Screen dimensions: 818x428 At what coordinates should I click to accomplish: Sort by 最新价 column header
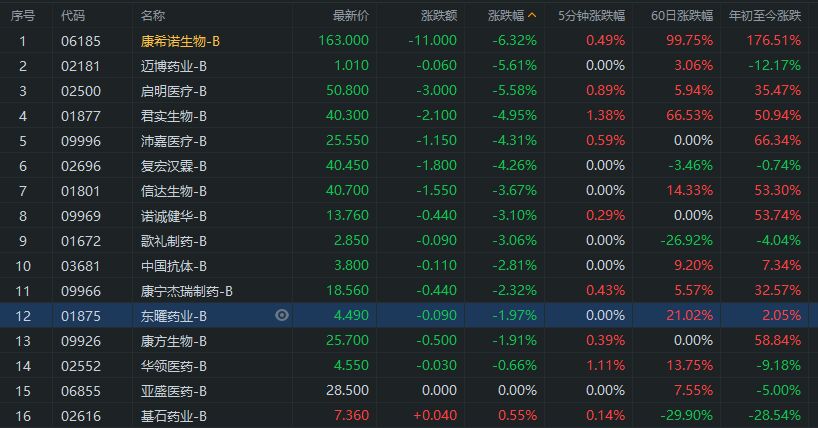pos(350,15)
